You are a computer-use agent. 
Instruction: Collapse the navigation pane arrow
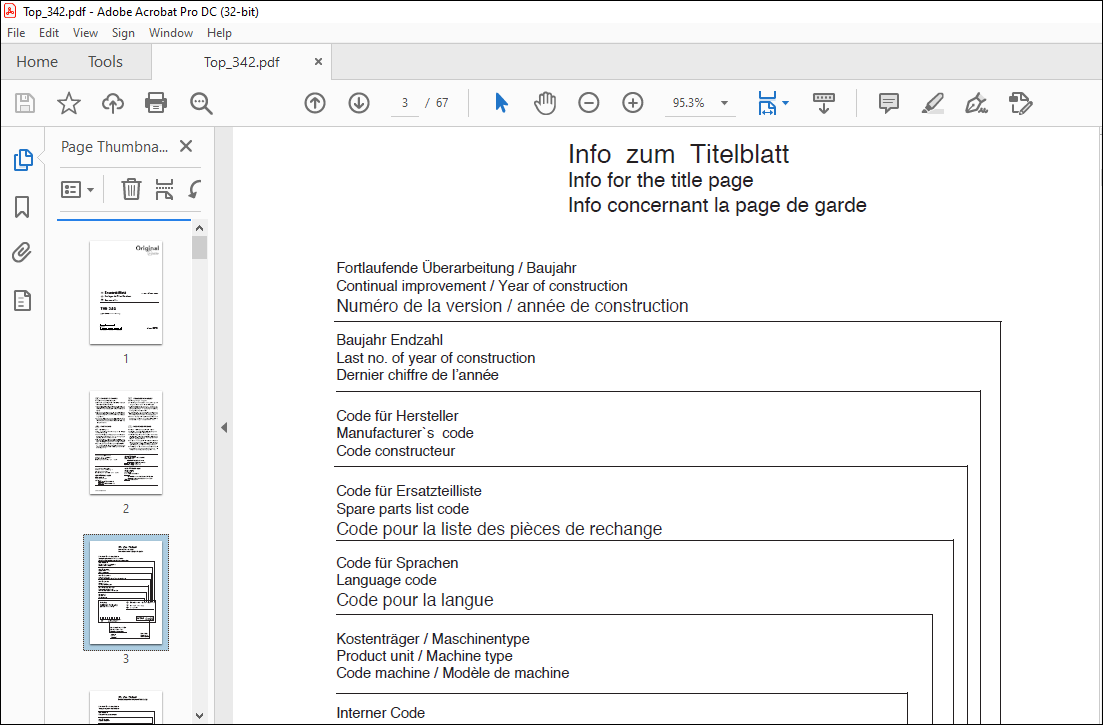click(224, 427)
